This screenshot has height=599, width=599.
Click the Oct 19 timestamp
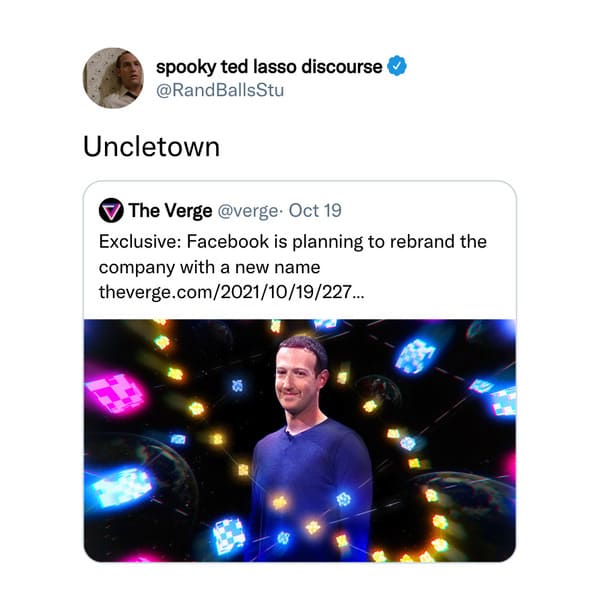pos(315,210)
